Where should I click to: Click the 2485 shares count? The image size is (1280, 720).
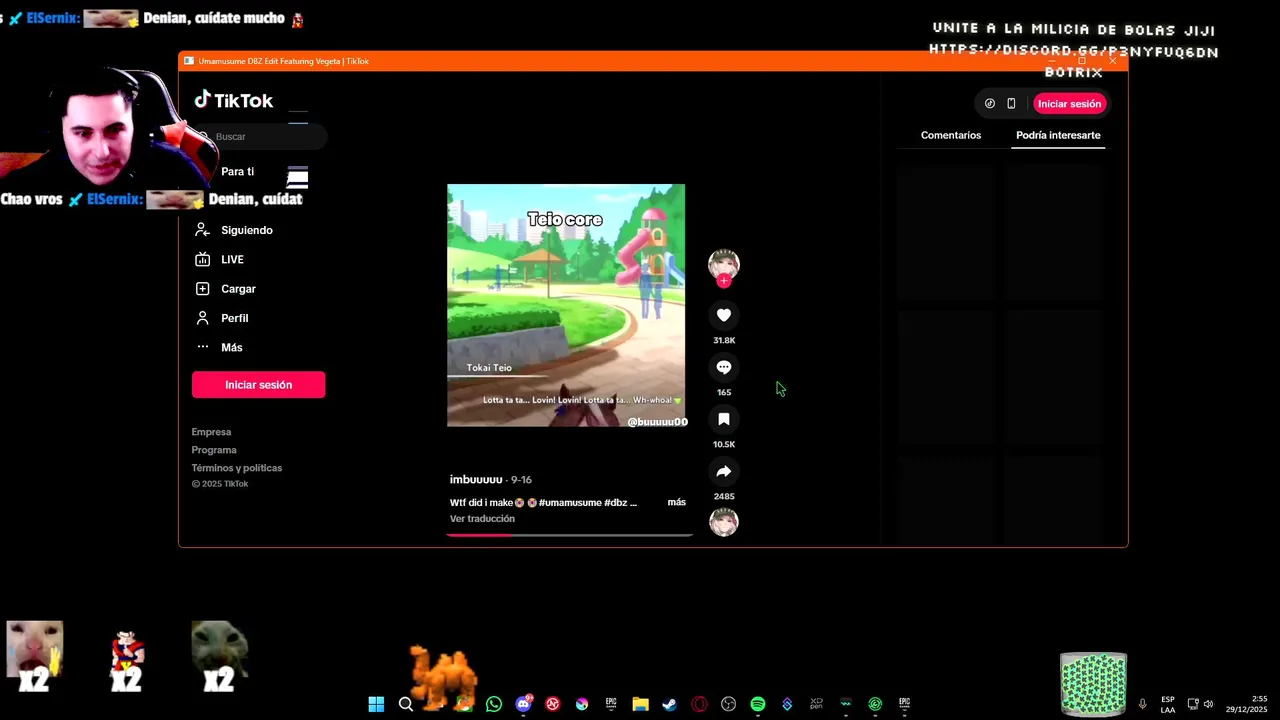point(724,496)
